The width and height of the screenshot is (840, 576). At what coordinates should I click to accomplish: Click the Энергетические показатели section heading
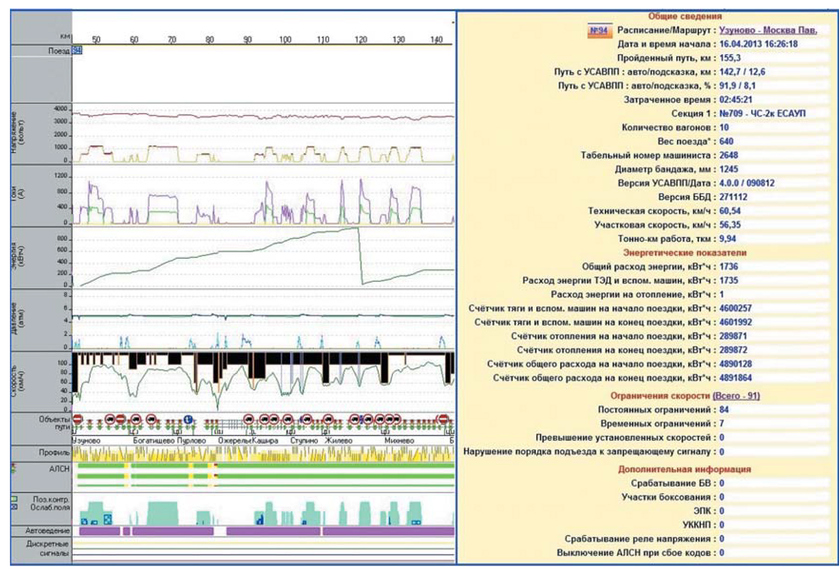(x=648, y=254)
